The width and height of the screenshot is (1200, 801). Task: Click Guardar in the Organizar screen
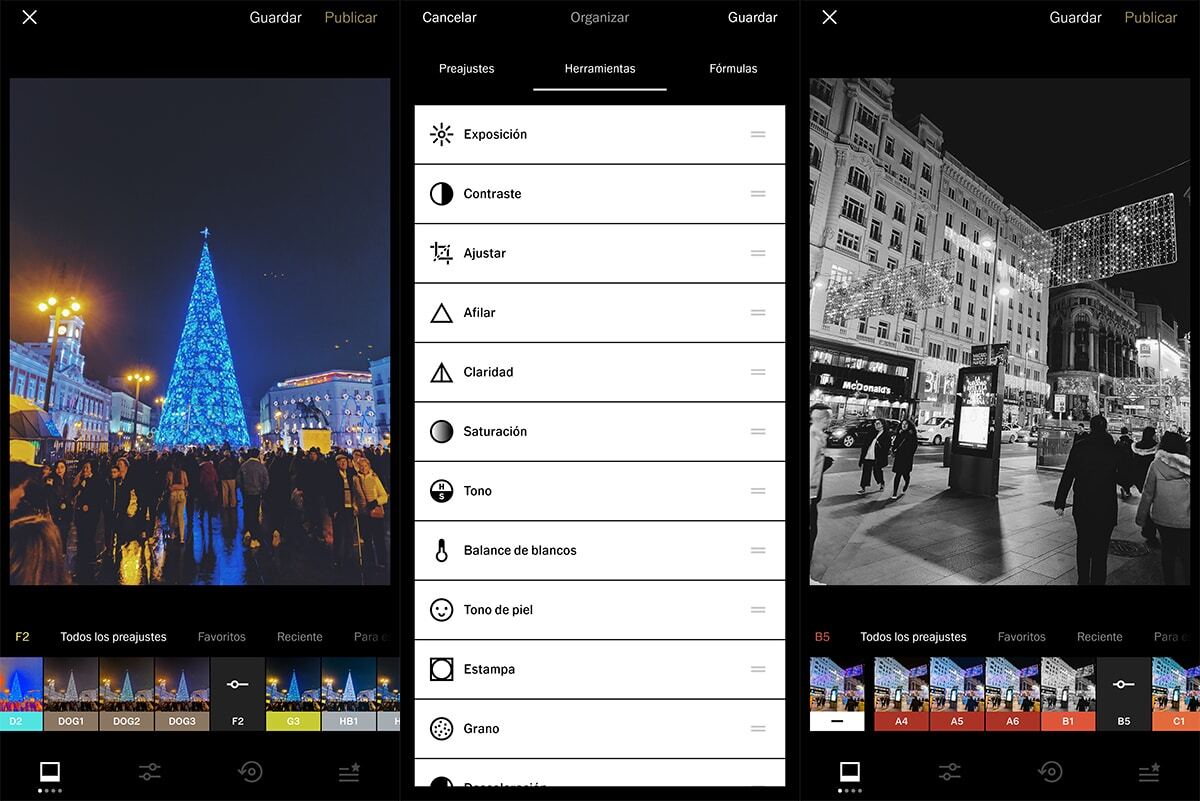[752, 17]
